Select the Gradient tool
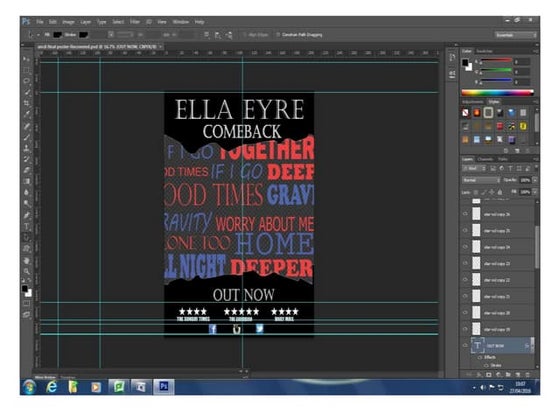 point(26,181)
